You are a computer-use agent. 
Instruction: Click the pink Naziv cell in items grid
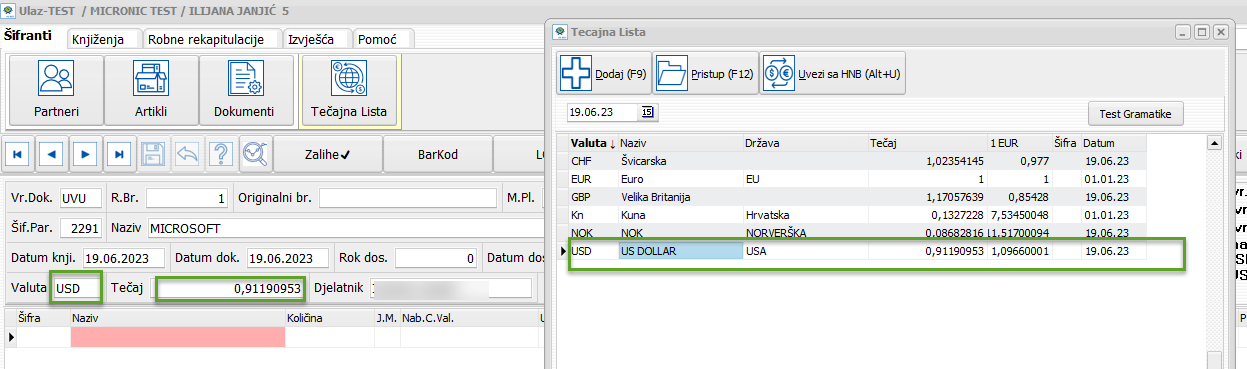(x=177, y=337)
